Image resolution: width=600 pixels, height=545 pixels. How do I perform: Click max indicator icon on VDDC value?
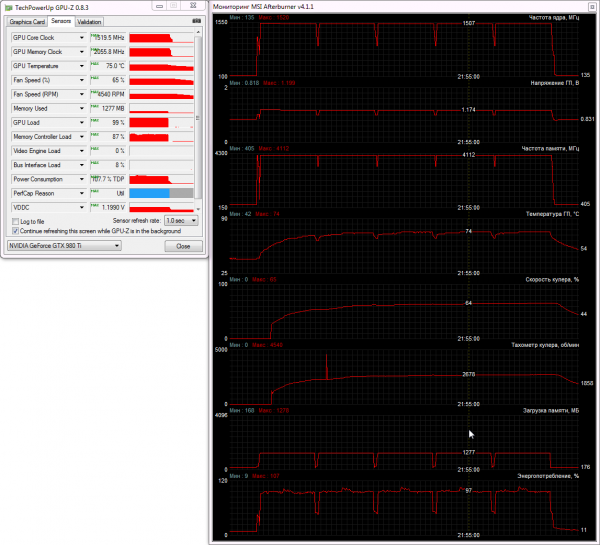[x=94, y=205]
